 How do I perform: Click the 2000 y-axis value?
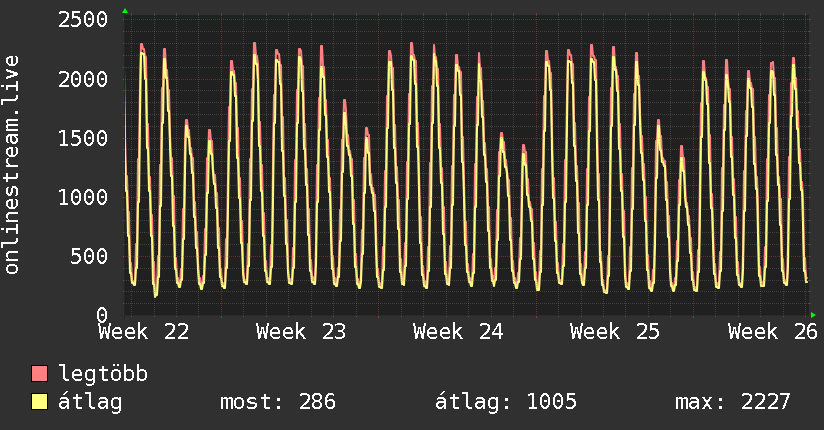(x=83, y=79)
